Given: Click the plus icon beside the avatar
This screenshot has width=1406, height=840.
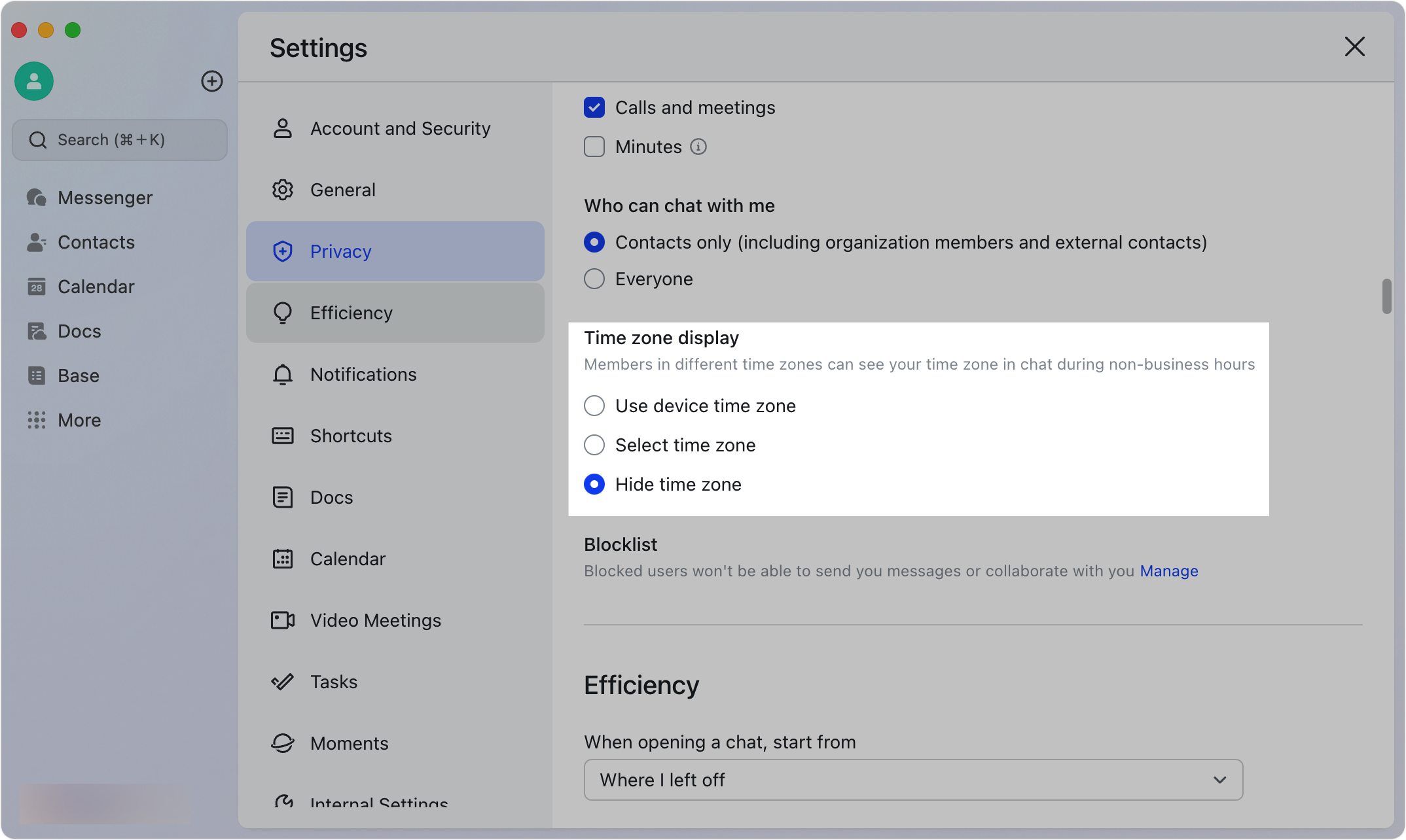Looking at the screenshot, I should click(x=211, y=81).
